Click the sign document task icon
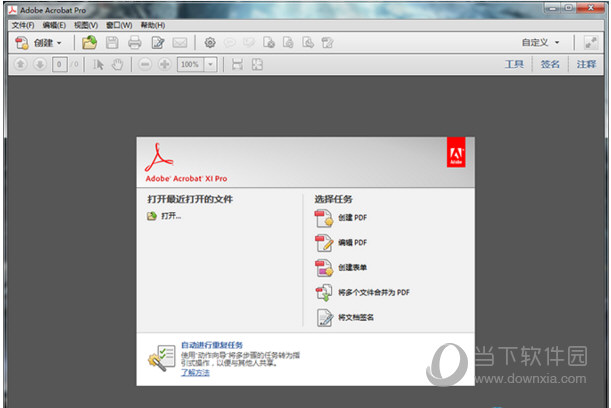 [x=325, y=318]
